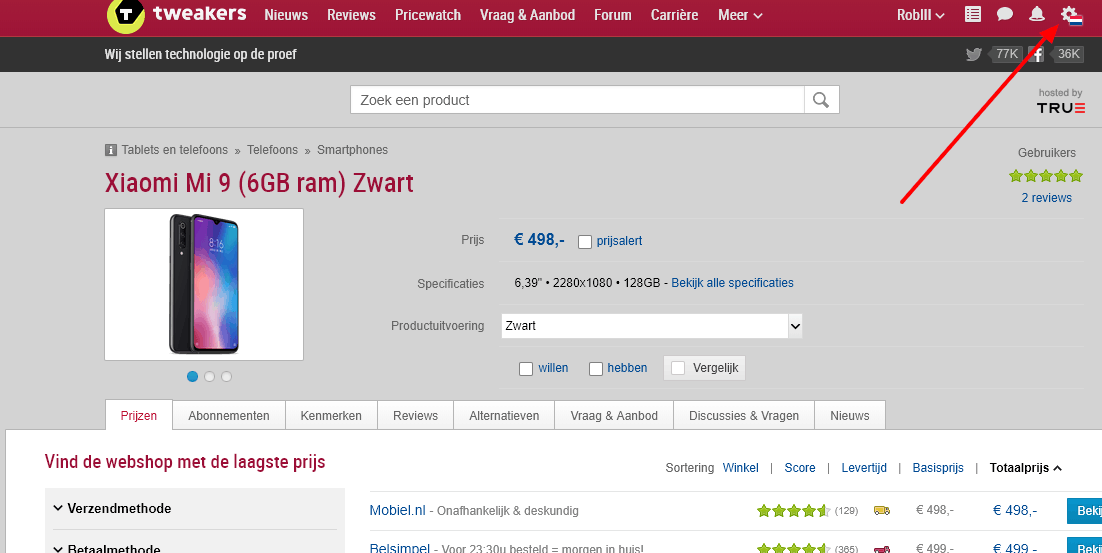Open the RobIII user menu
The height and width of the screenshot is (553, 1102).
[x=921, y=15]
